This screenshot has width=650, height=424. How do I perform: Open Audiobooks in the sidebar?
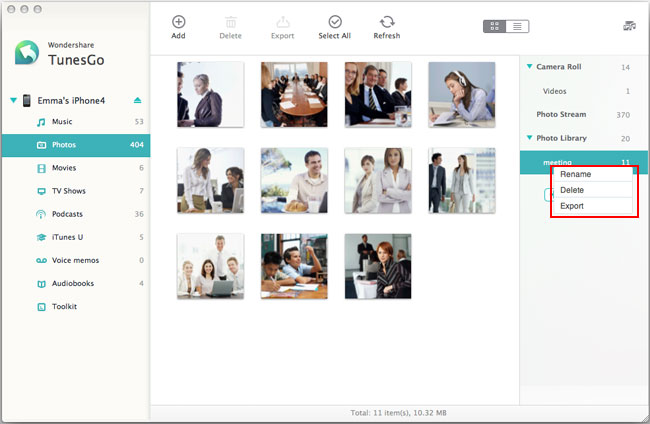[x=76, y=283]
